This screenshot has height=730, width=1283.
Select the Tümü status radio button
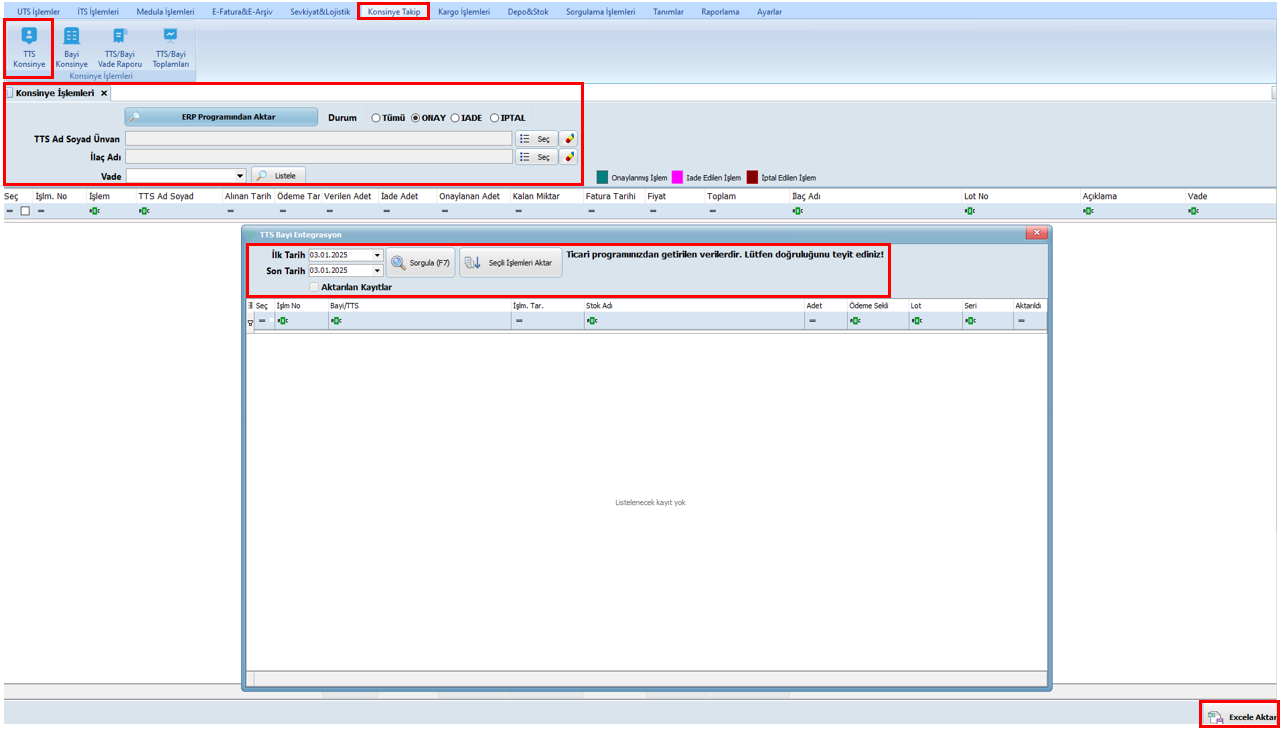[376, 118]
